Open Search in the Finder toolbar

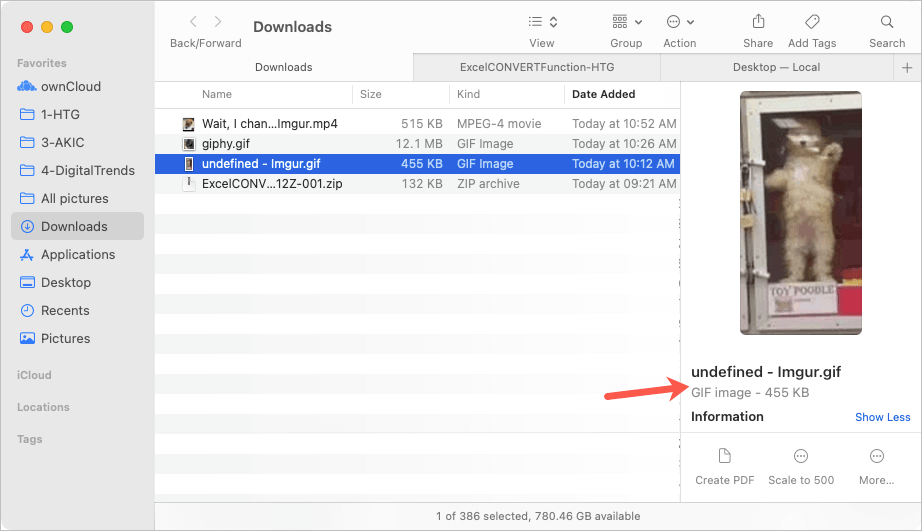click(886, 22)
